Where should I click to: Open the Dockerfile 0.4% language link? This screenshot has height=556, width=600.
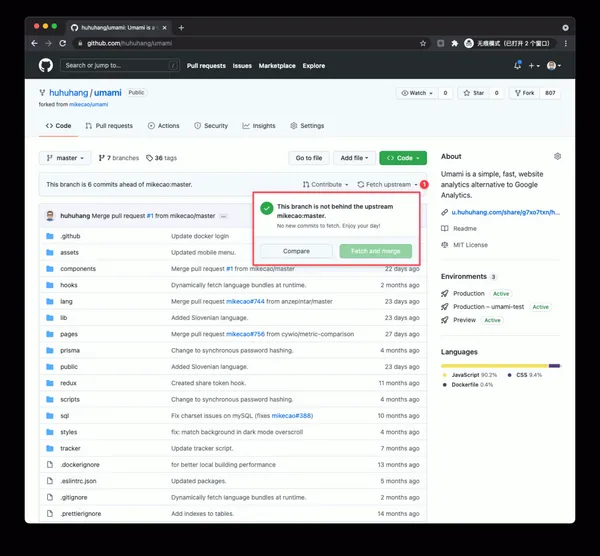472,385
